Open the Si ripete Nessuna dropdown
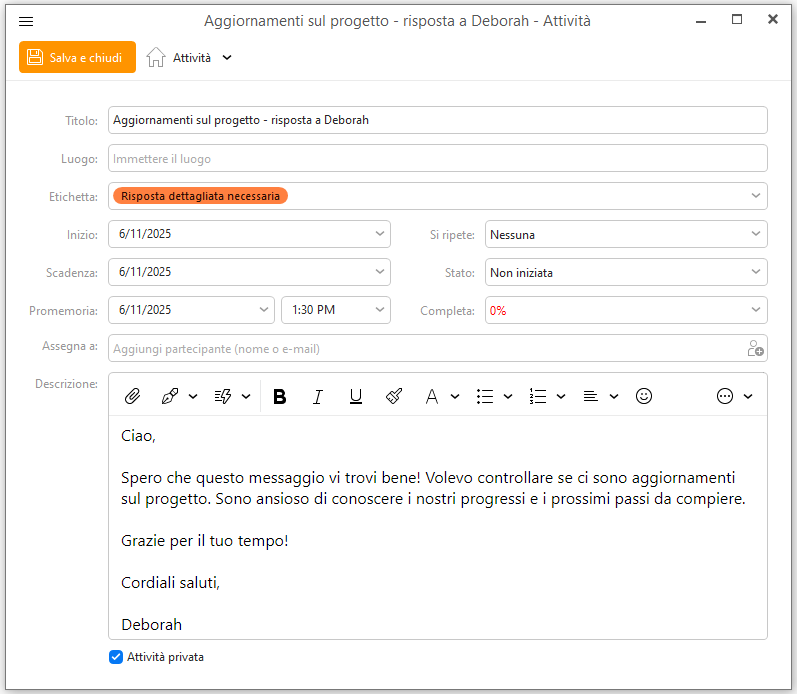This screenshot has height=694, width=797. click(x=626, y=234)
